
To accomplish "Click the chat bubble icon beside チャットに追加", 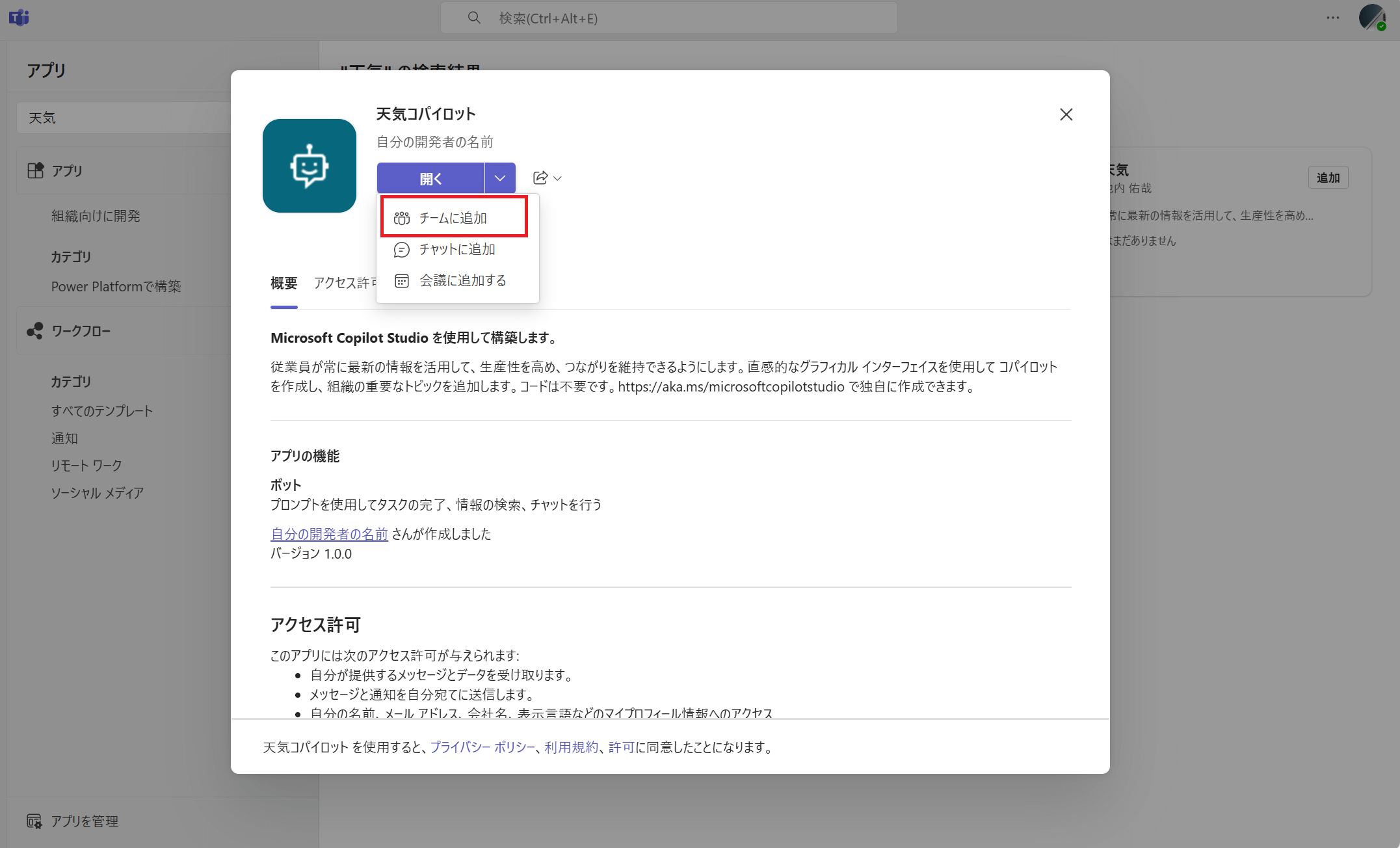I will point(402,250).
